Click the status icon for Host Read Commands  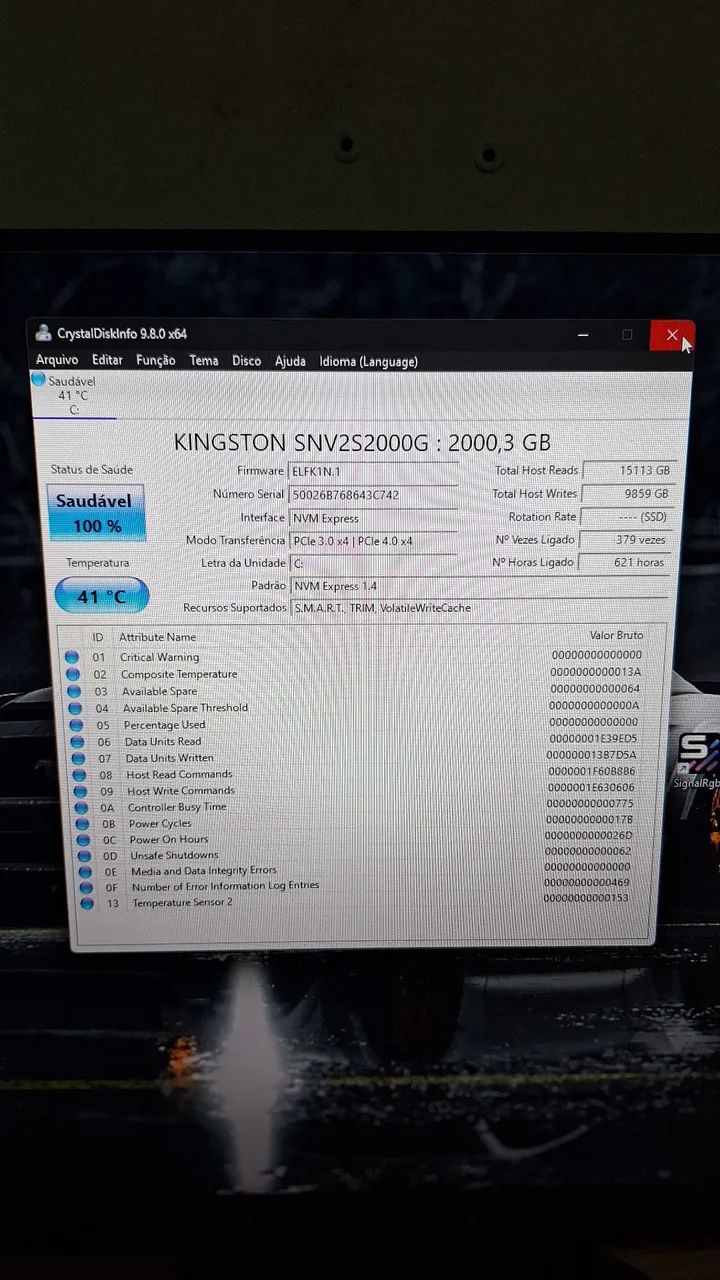click(79, 774)
